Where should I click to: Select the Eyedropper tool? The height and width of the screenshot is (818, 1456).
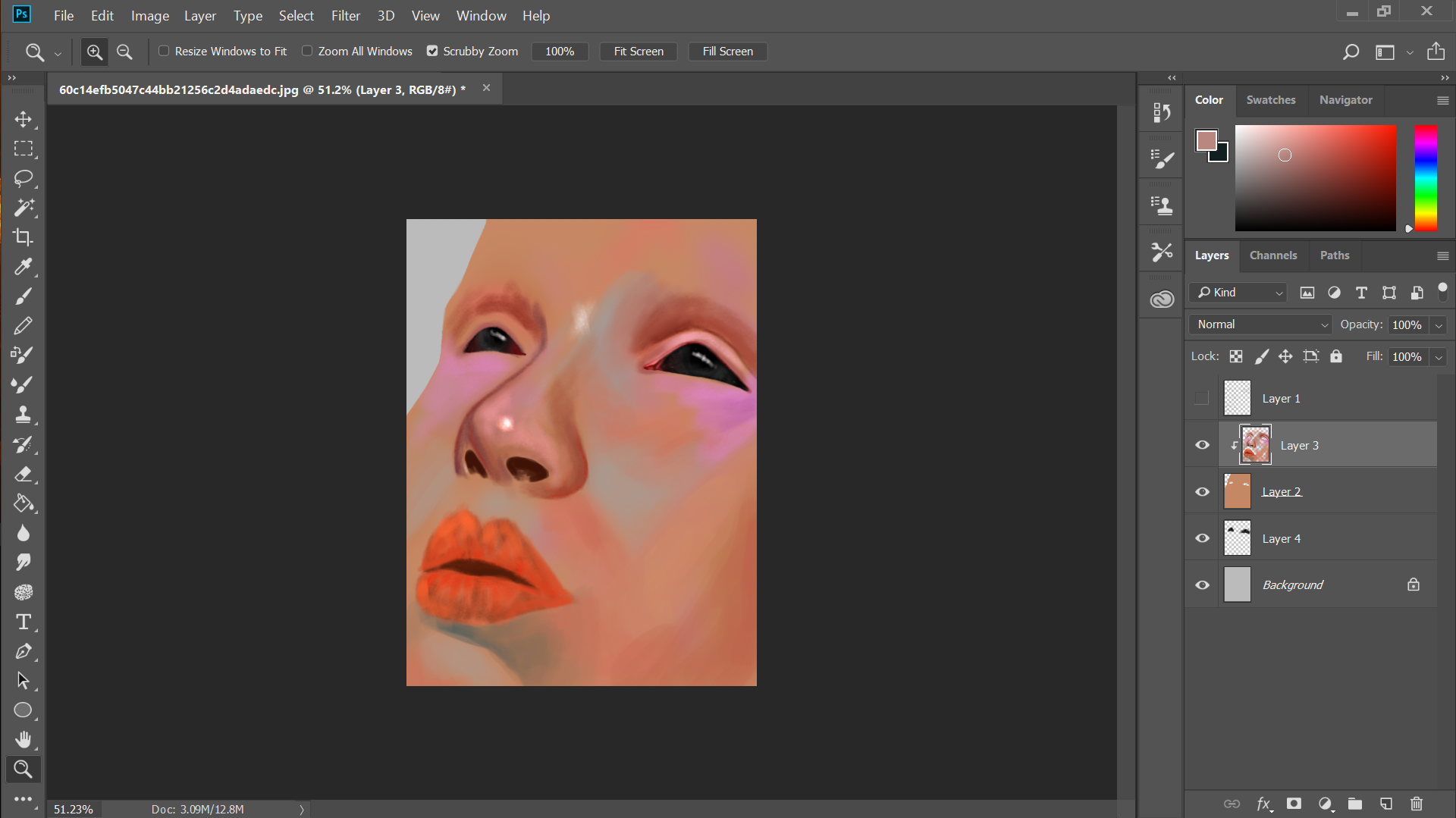coord(24,267)
